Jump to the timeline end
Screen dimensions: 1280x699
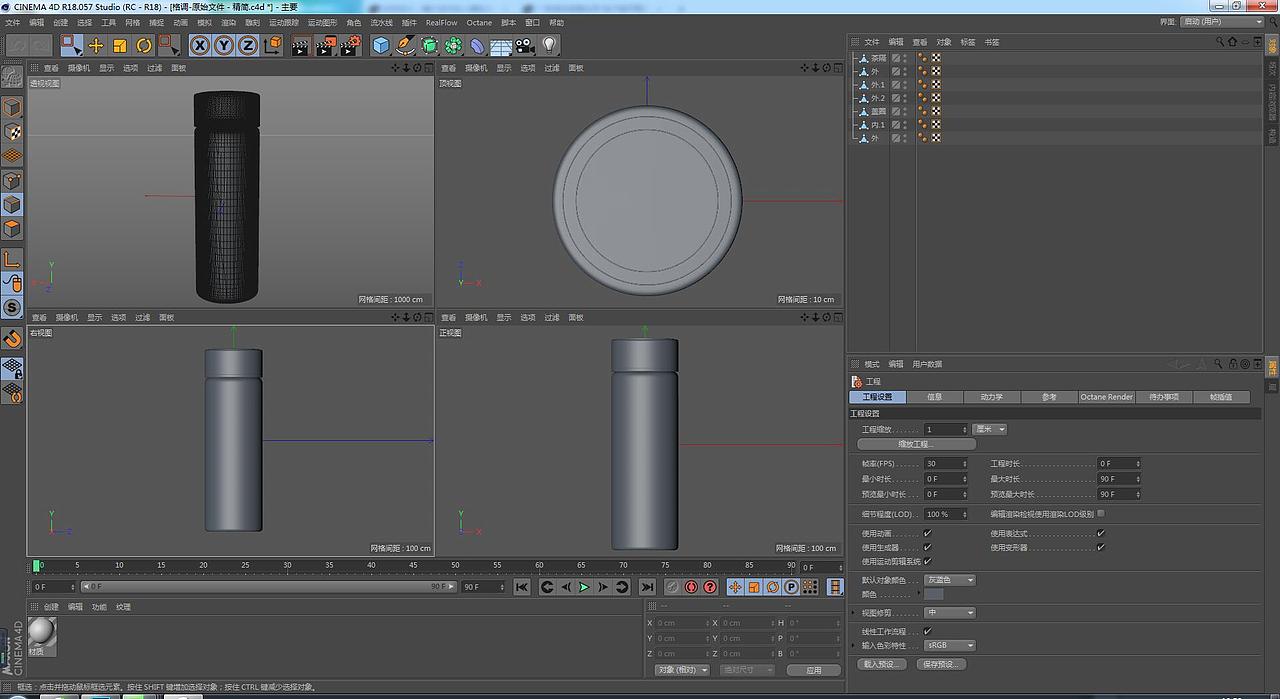(x=647, y=587)
